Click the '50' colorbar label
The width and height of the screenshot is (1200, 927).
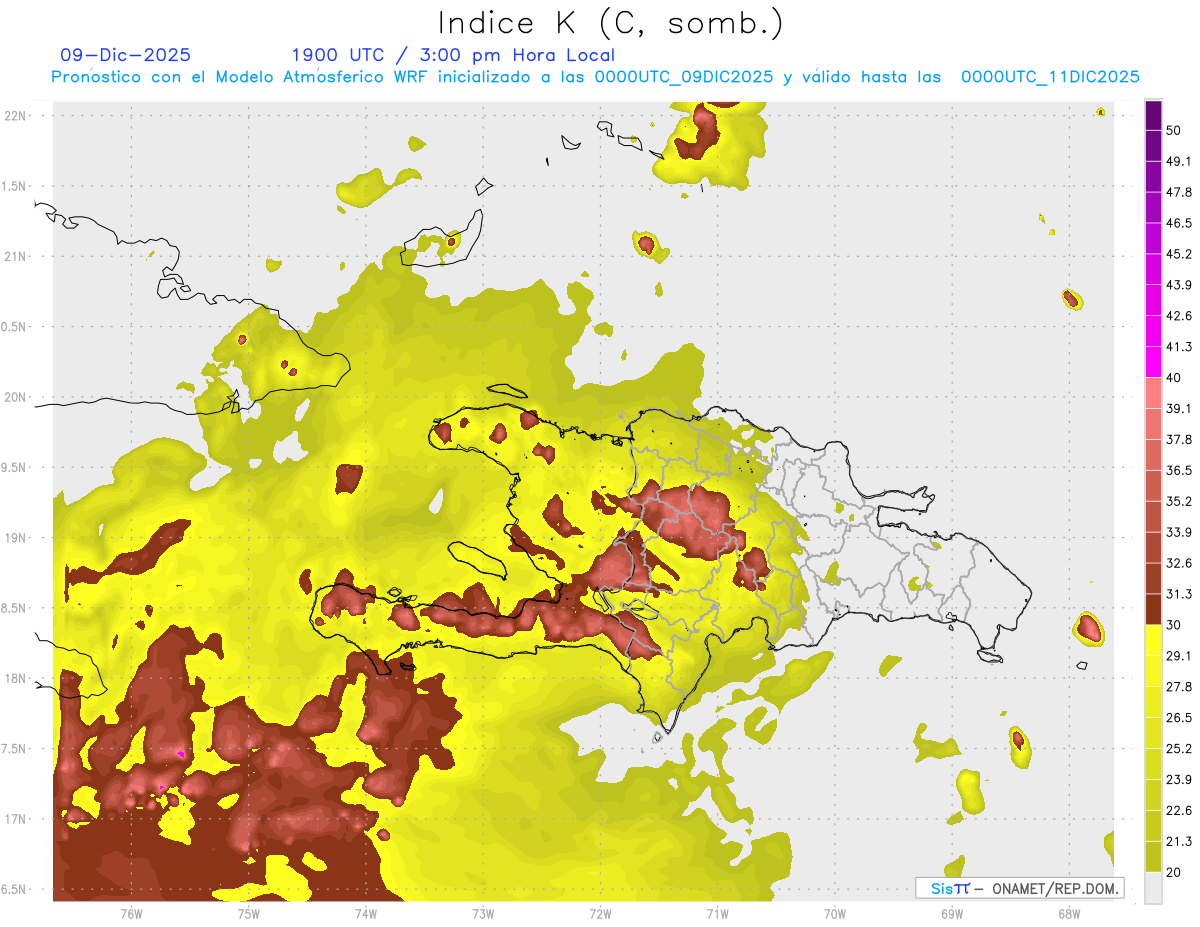pyautogui.click(x=1174, y=130)
